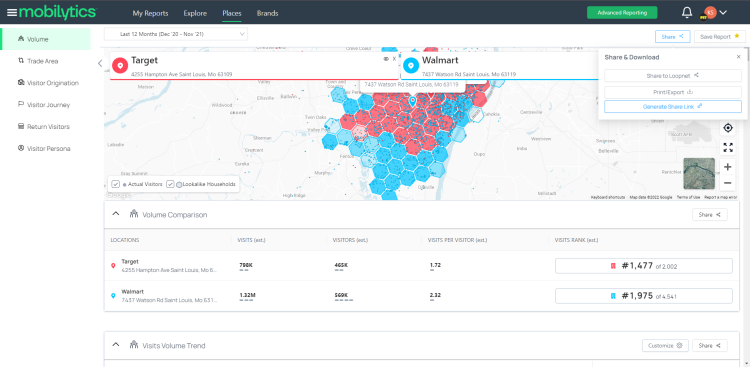Image resolution: width=750 pixels, height=367 pixels.
Task: Click the top Share button
Action: click(673, 37)
